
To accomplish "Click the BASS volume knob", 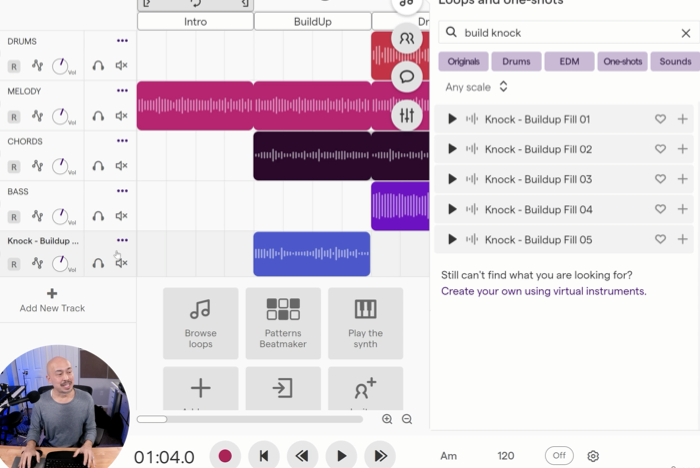I will pyautogui.click(x=60, y=217).
